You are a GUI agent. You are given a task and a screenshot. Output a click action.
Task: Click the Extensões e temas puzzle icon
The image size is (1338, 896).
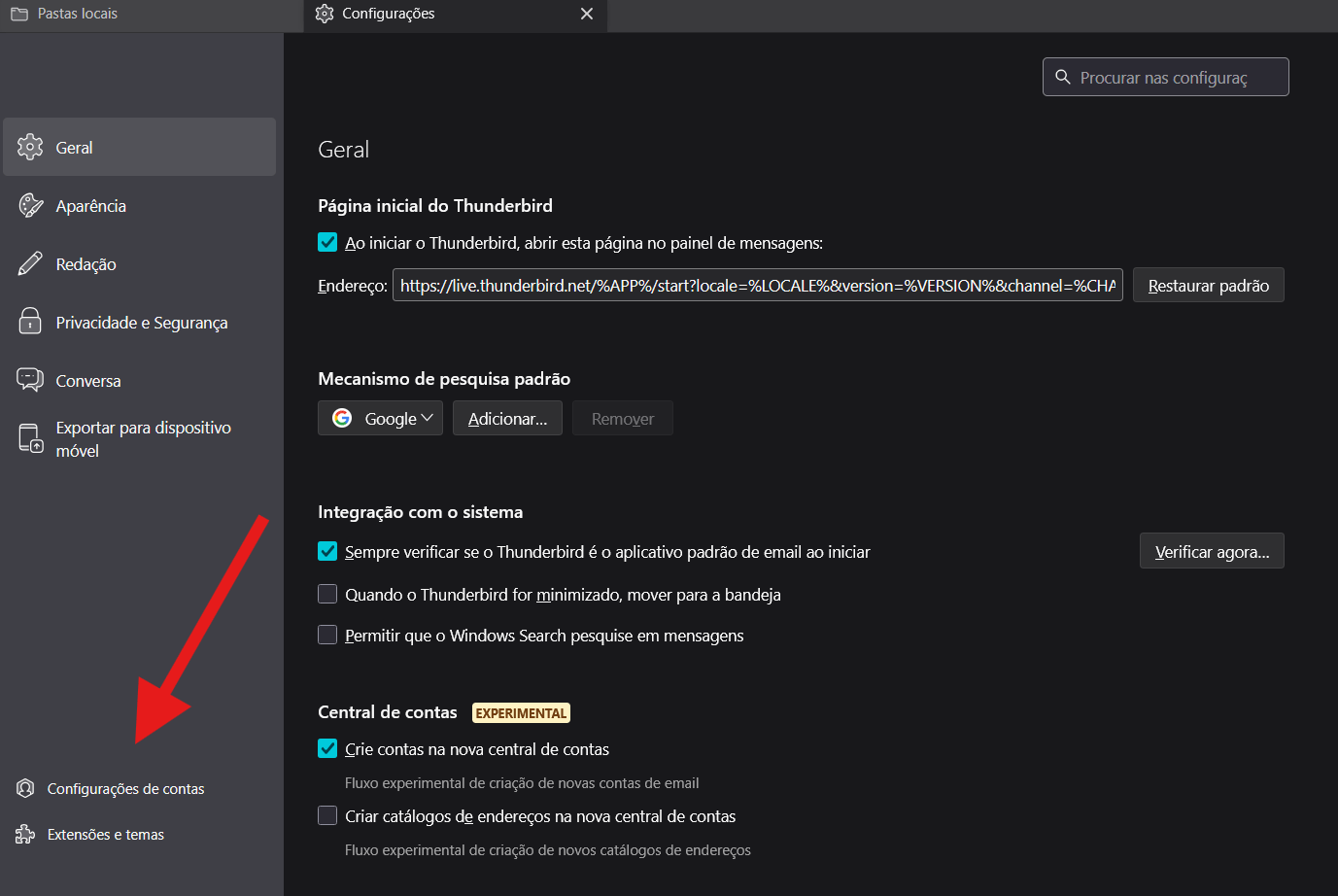click(x=25, y=834)
